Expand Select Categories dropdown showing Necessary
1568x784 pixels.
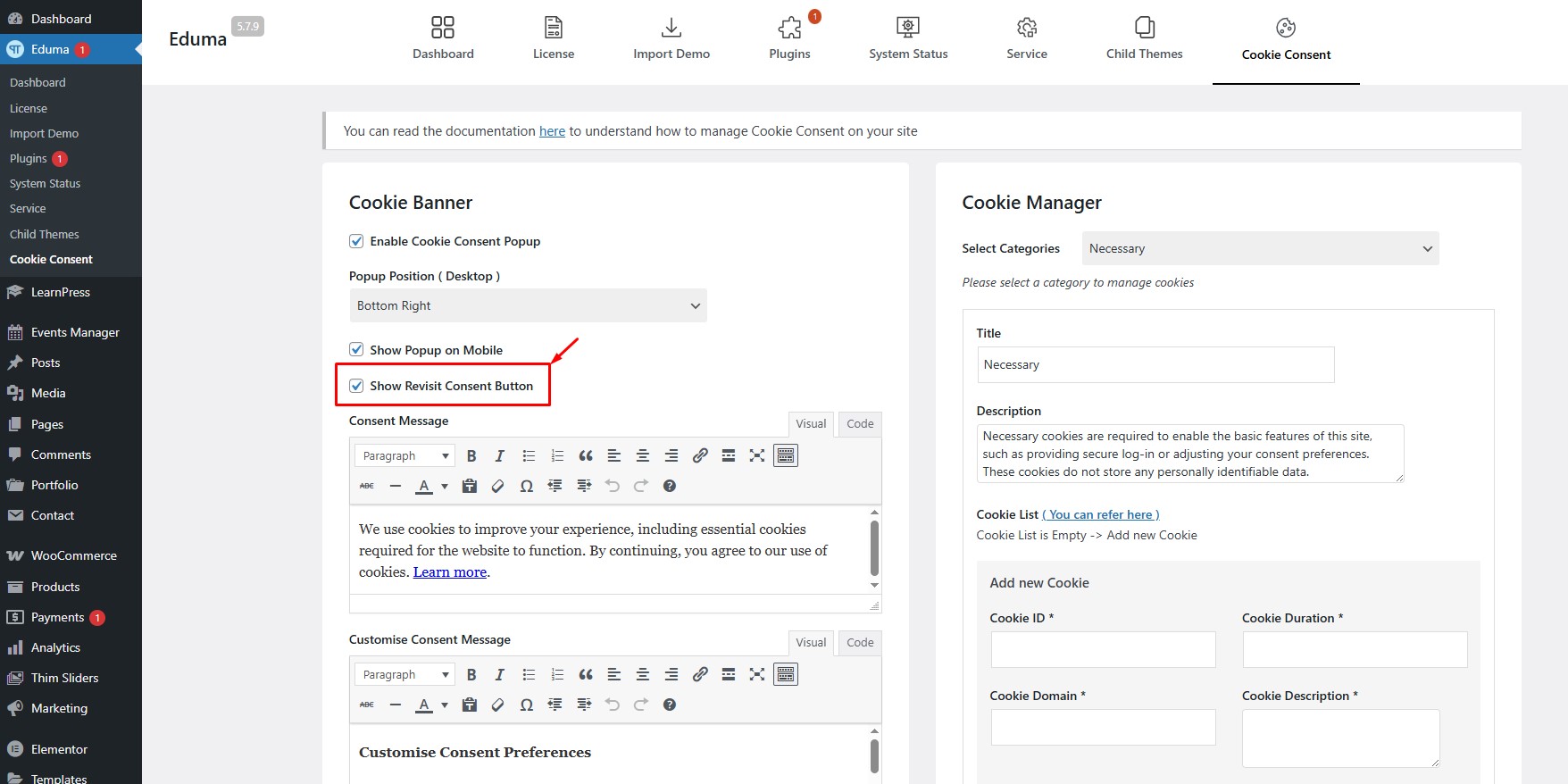click(x=1260, y=248)
